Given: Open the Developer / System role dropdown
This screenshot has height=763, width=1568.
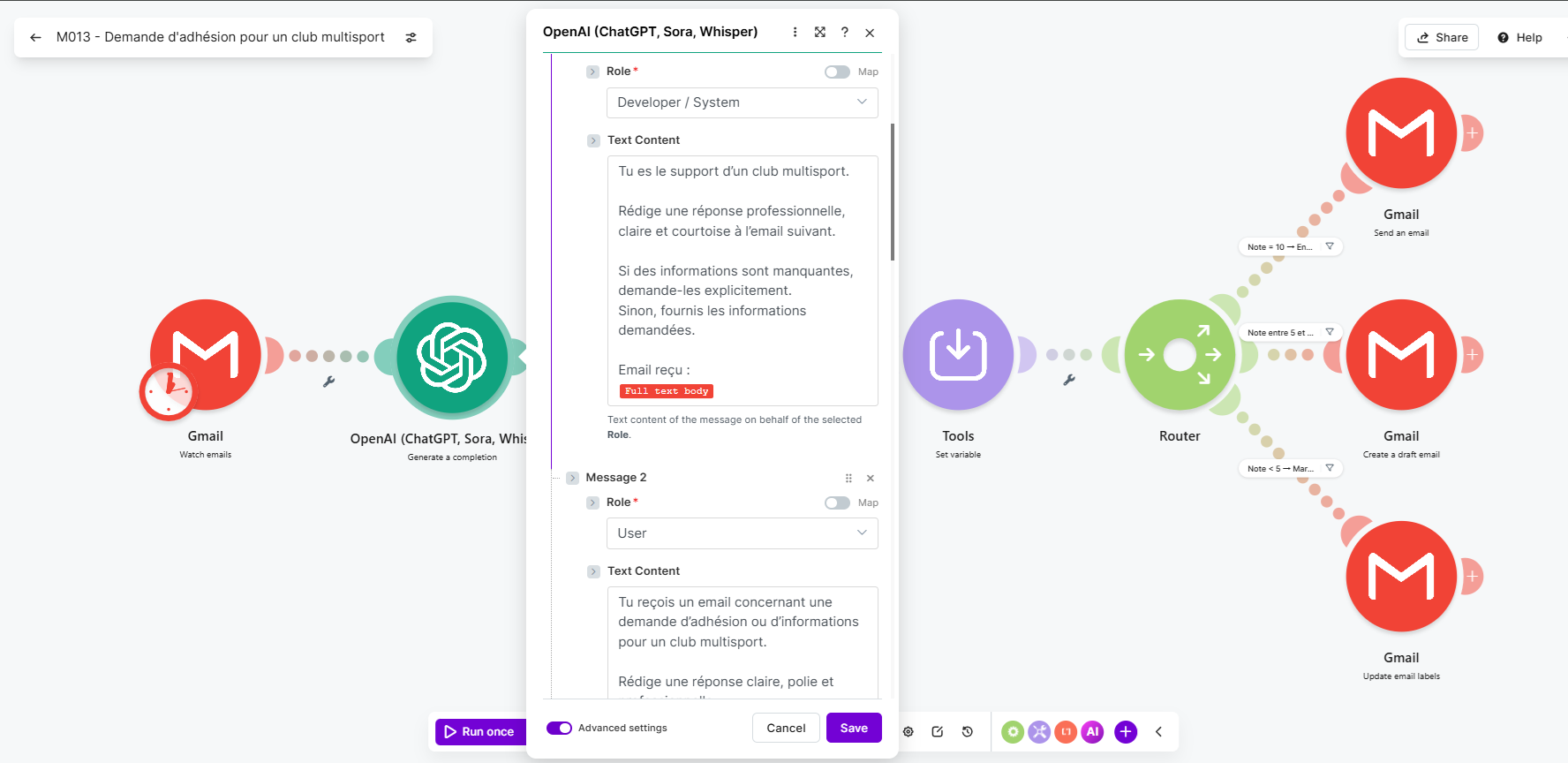Looking at the screenshot, I should 743,102.
